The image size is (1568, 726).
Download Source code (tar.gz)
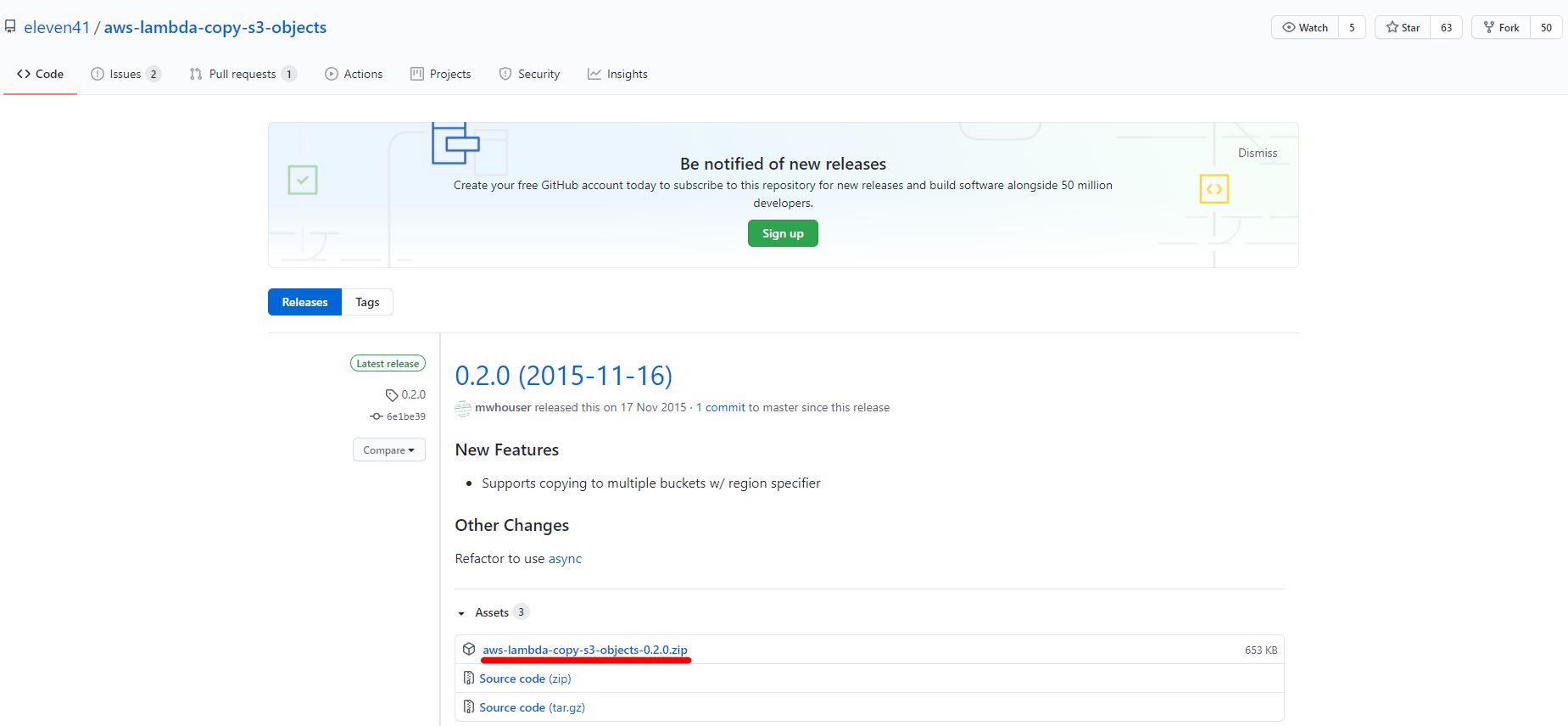pos(532,707)
